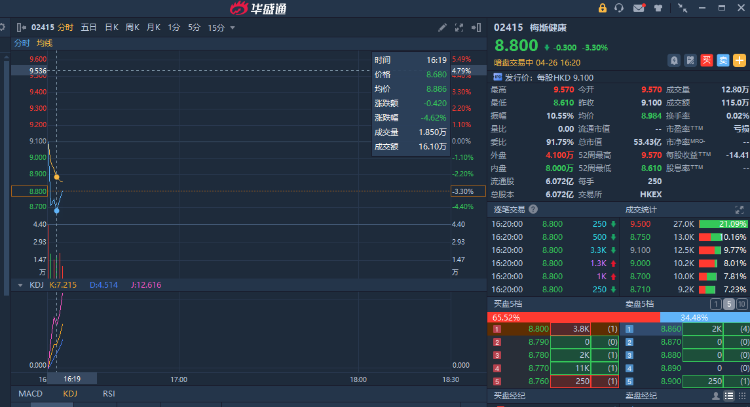
Task: Open the skin theme shirt icon
Action: pos(657,8)
